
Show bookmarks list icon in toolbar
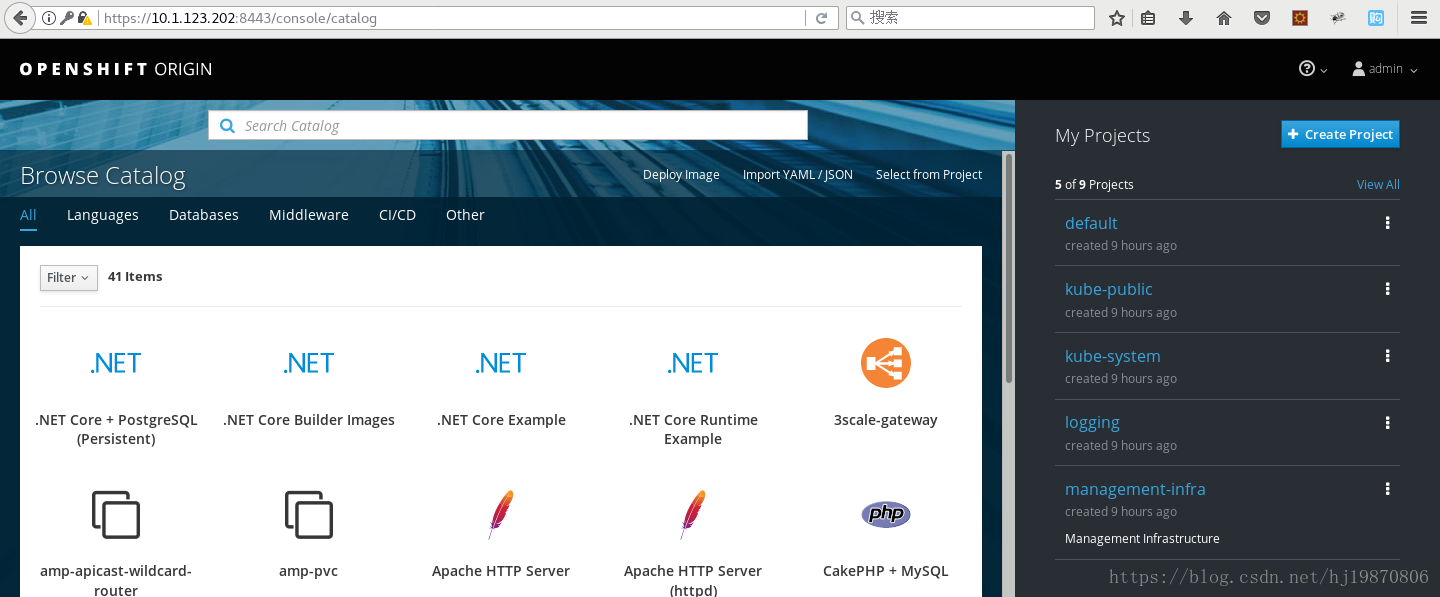1148,18
